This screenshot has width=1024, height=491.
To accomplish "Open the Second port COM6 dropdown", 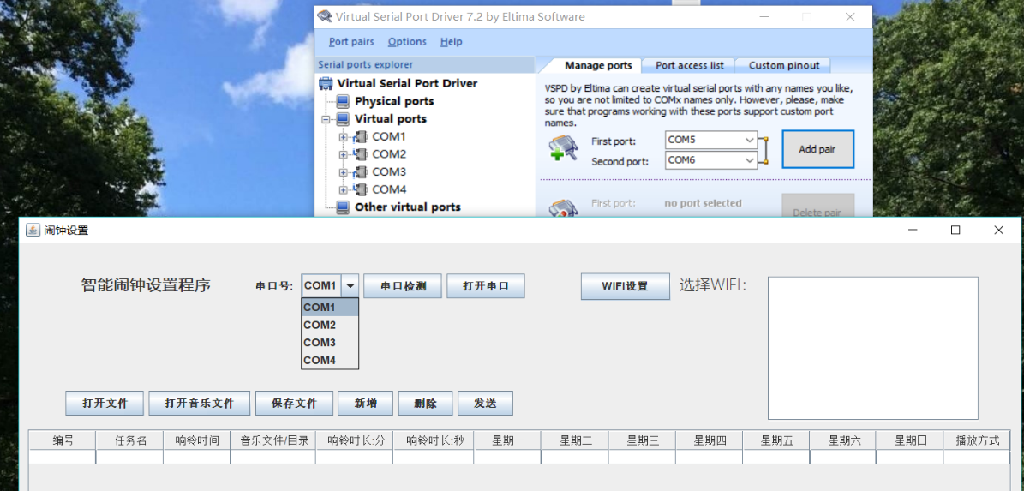I will click(x=749, y=160).
